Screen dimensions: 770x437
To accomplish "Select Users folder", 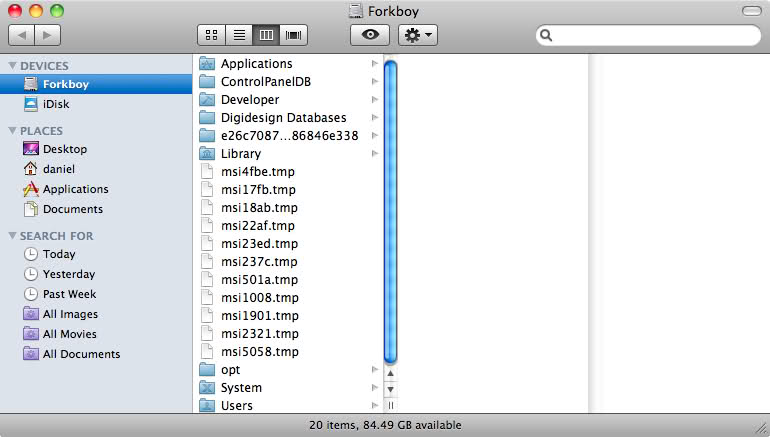I will pos(289,406).
